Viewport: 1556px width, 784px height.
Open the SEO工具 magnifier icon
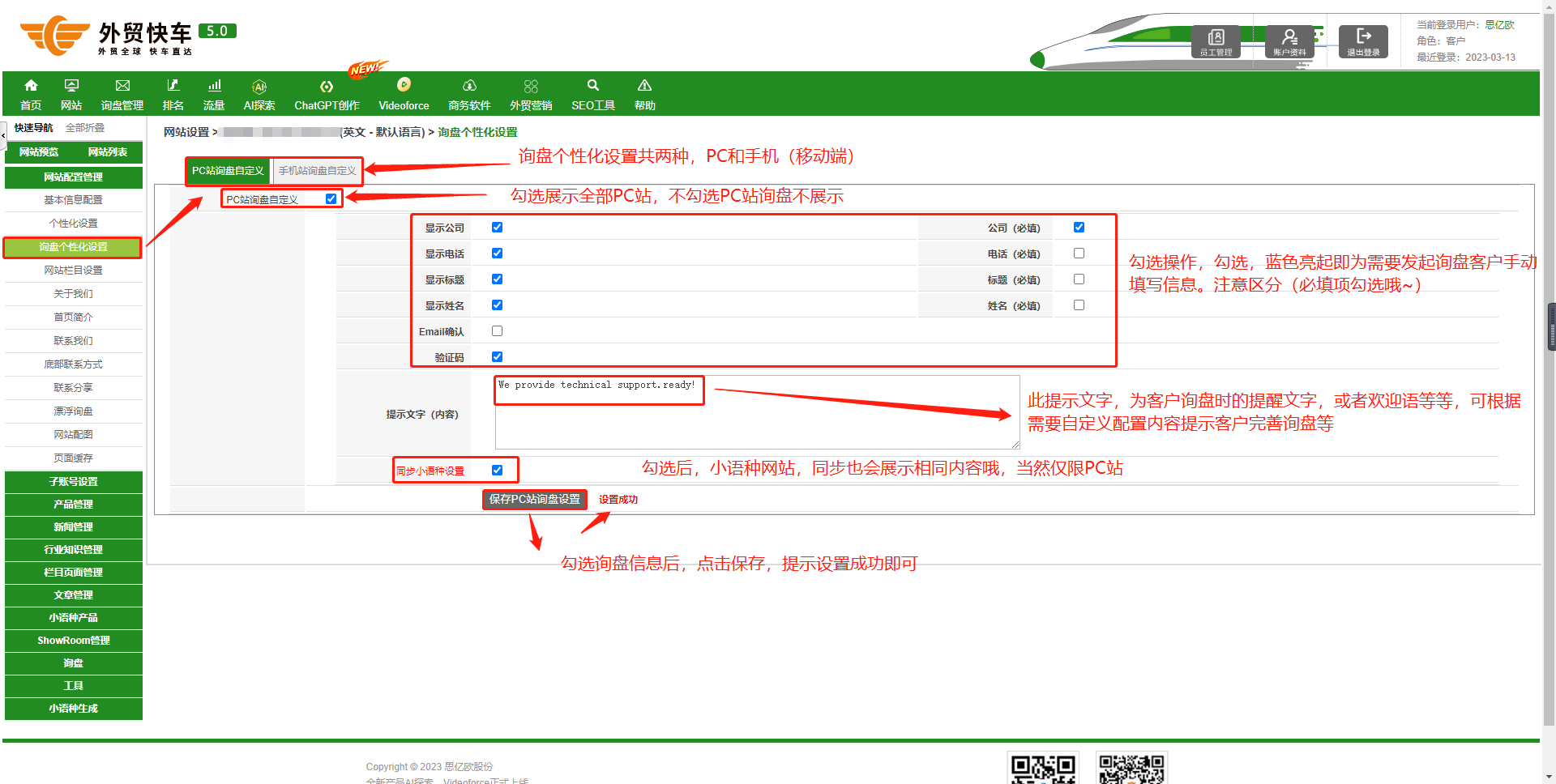(x=593, y=86)
